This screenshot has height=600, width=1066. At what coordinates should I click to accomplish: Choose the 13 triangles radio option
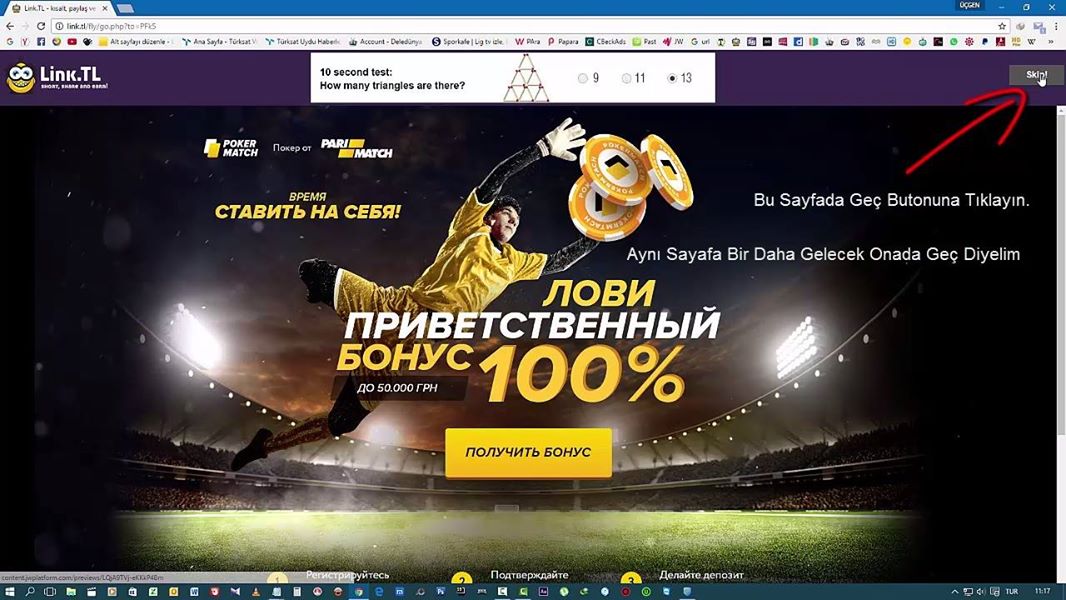point(672,78)
